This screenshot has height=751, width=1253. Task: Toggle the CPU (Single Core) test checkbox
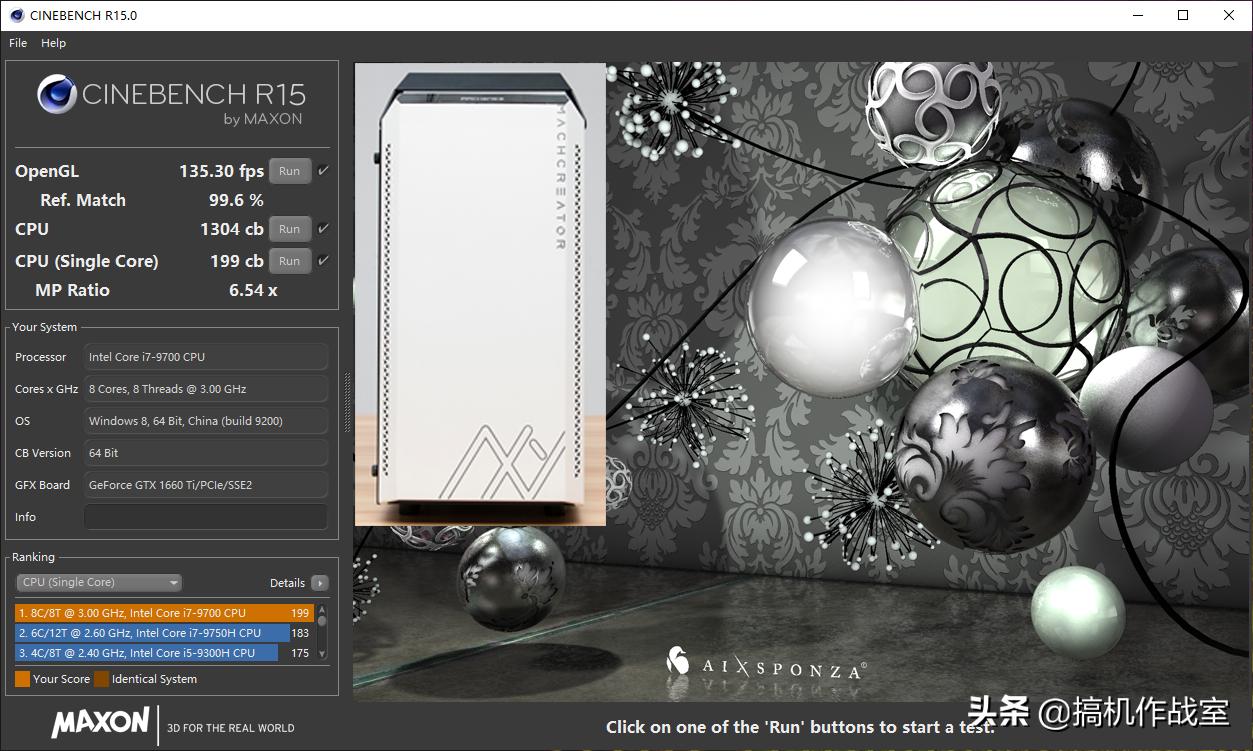[x=323, y=261]
